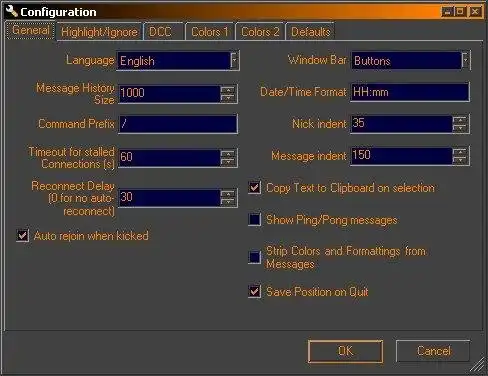Increase Message History Size with up arrow
The image size is (488, 376).
(229, 89)
